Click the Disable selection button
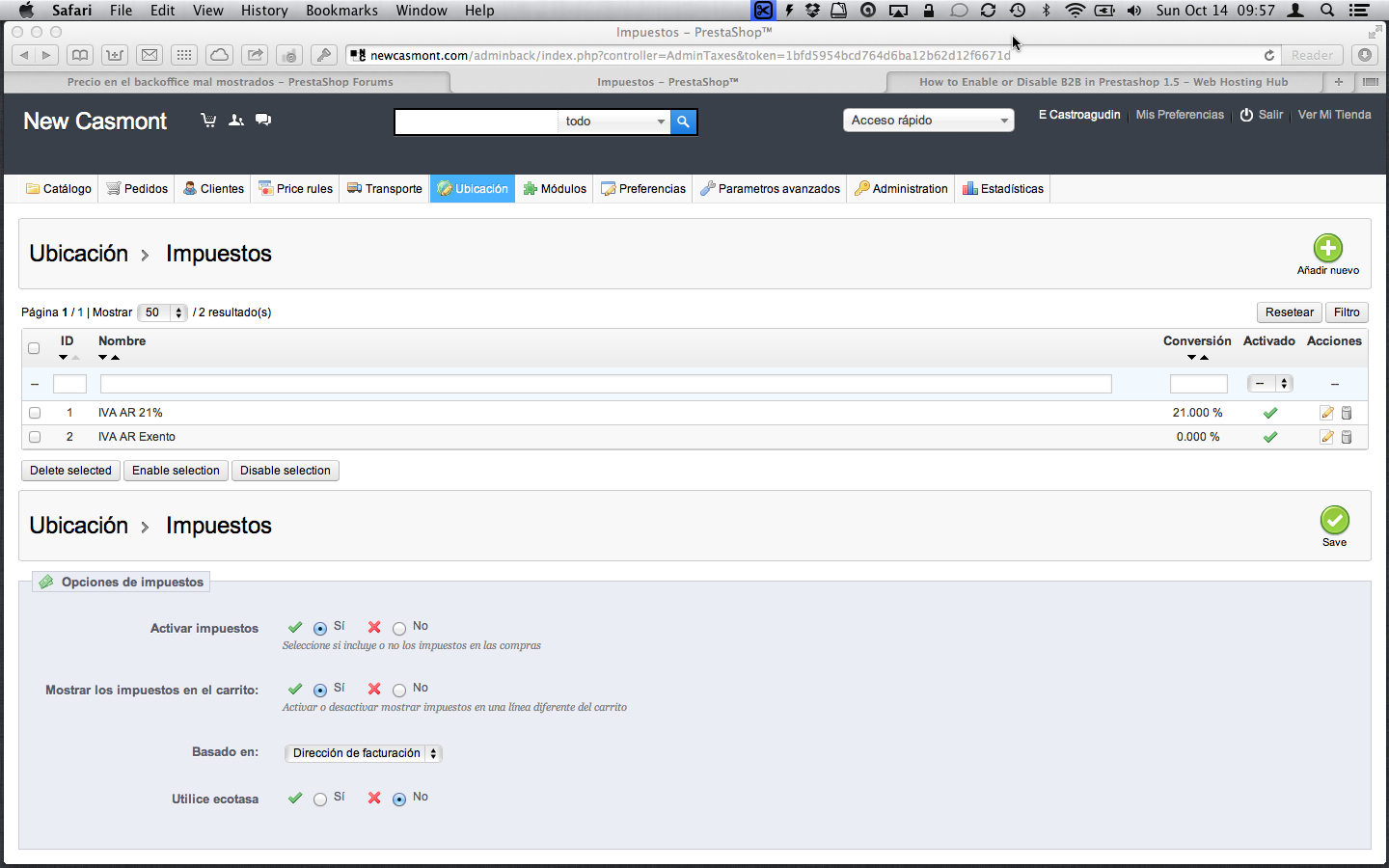Viewport: 1389px width, 868px height. [286, 471]
